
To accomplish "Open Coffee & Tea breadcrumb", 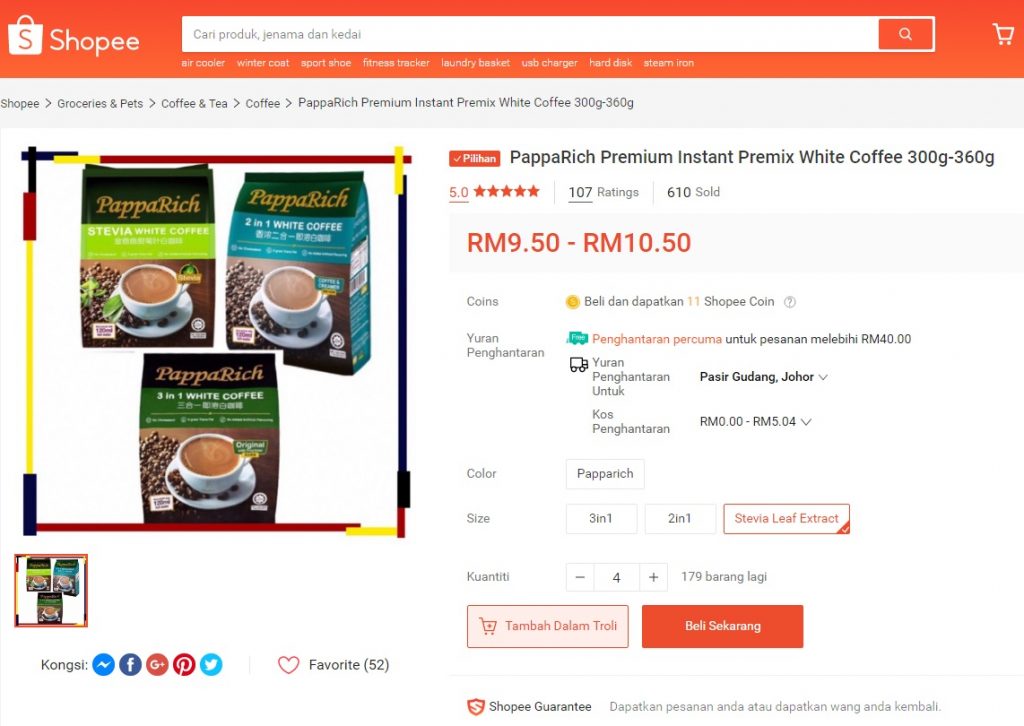I will 194,103.
